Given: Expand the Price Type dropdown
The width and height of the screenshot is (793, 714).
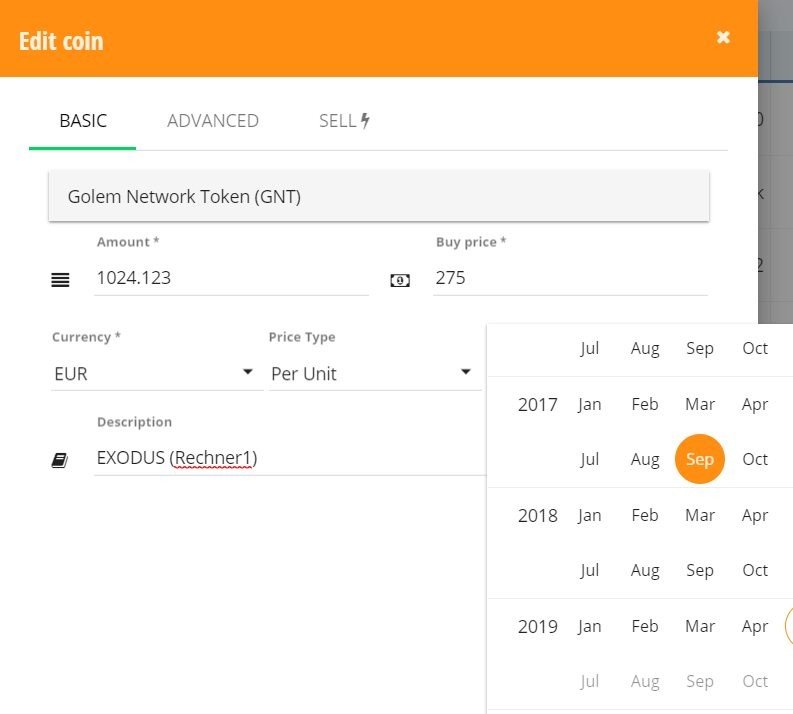Looking at the screenshot, I should click(x=373, y=374).
